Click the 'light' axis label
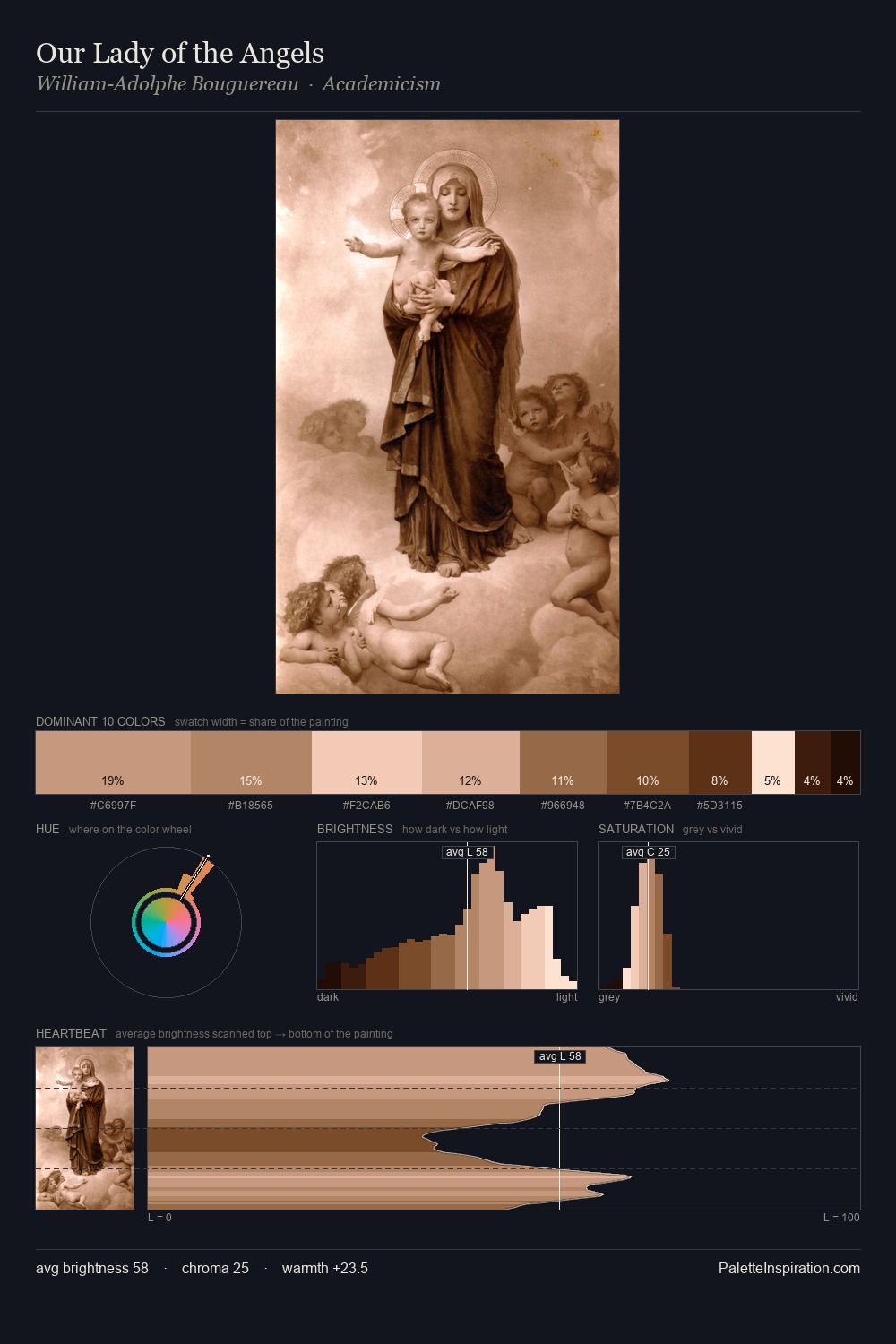 (x=567, y=997)
